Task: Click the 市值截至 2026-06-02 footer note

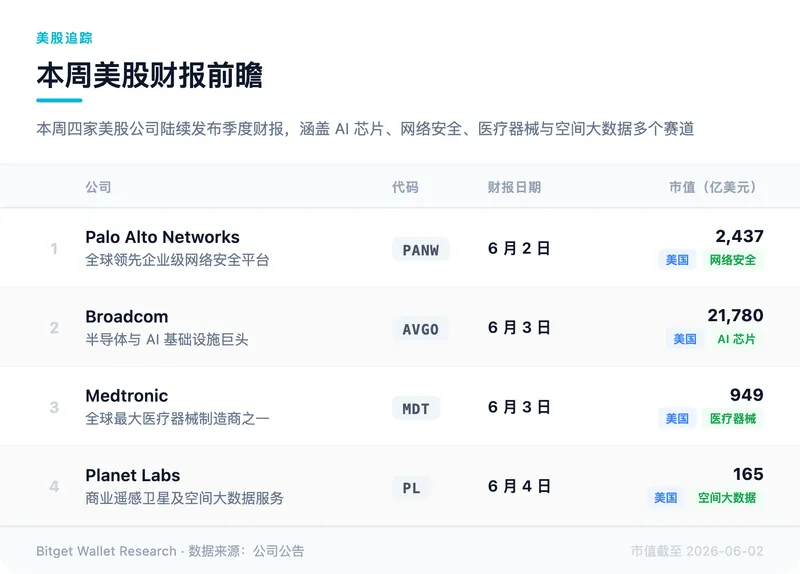Action: (x=697, y=551)
